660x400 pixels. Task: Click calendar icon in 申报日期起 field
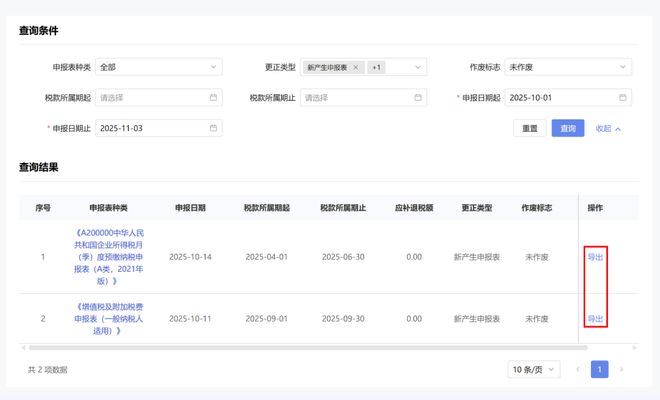coord(623,98)
